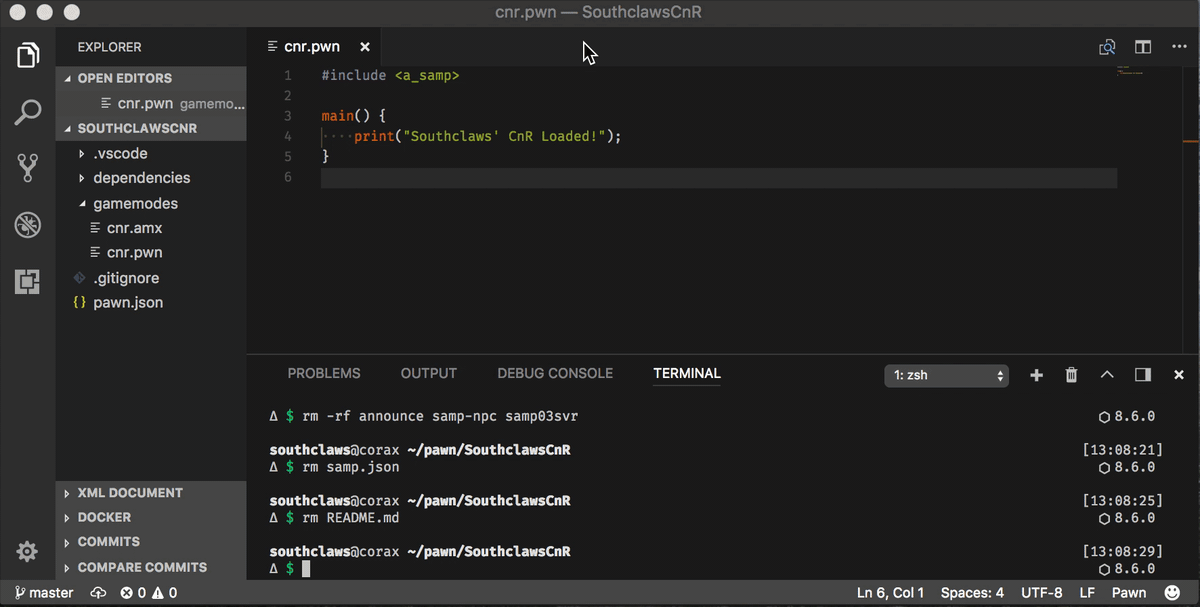Open the Search view in activity bar
Screen dimensions: 1200x607
click(x=28, y=112)
